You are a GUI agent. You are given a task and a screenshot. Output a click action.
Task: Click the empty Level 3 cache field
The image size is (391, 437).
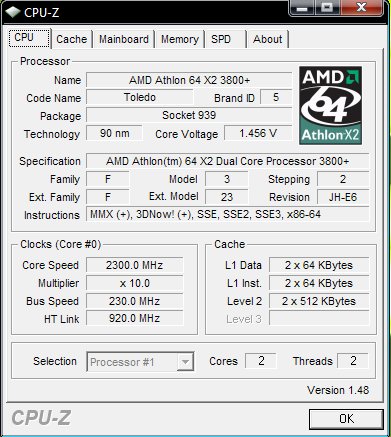319,319
